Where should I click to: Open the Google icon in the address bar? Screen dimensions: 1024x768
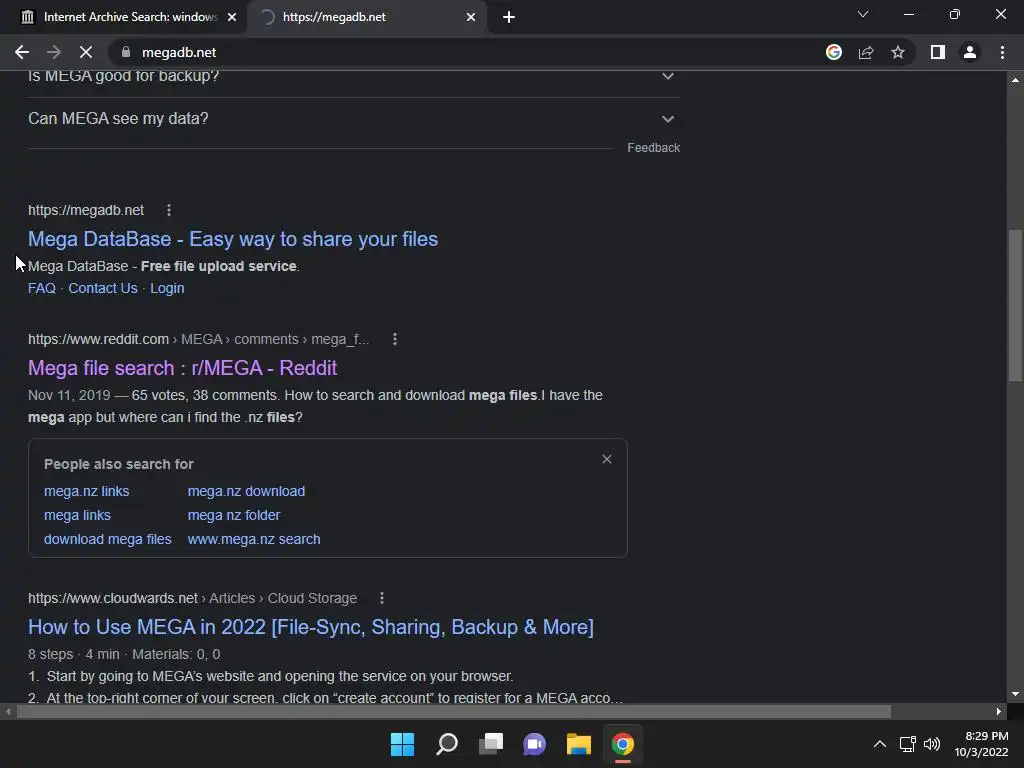point(834,52)
